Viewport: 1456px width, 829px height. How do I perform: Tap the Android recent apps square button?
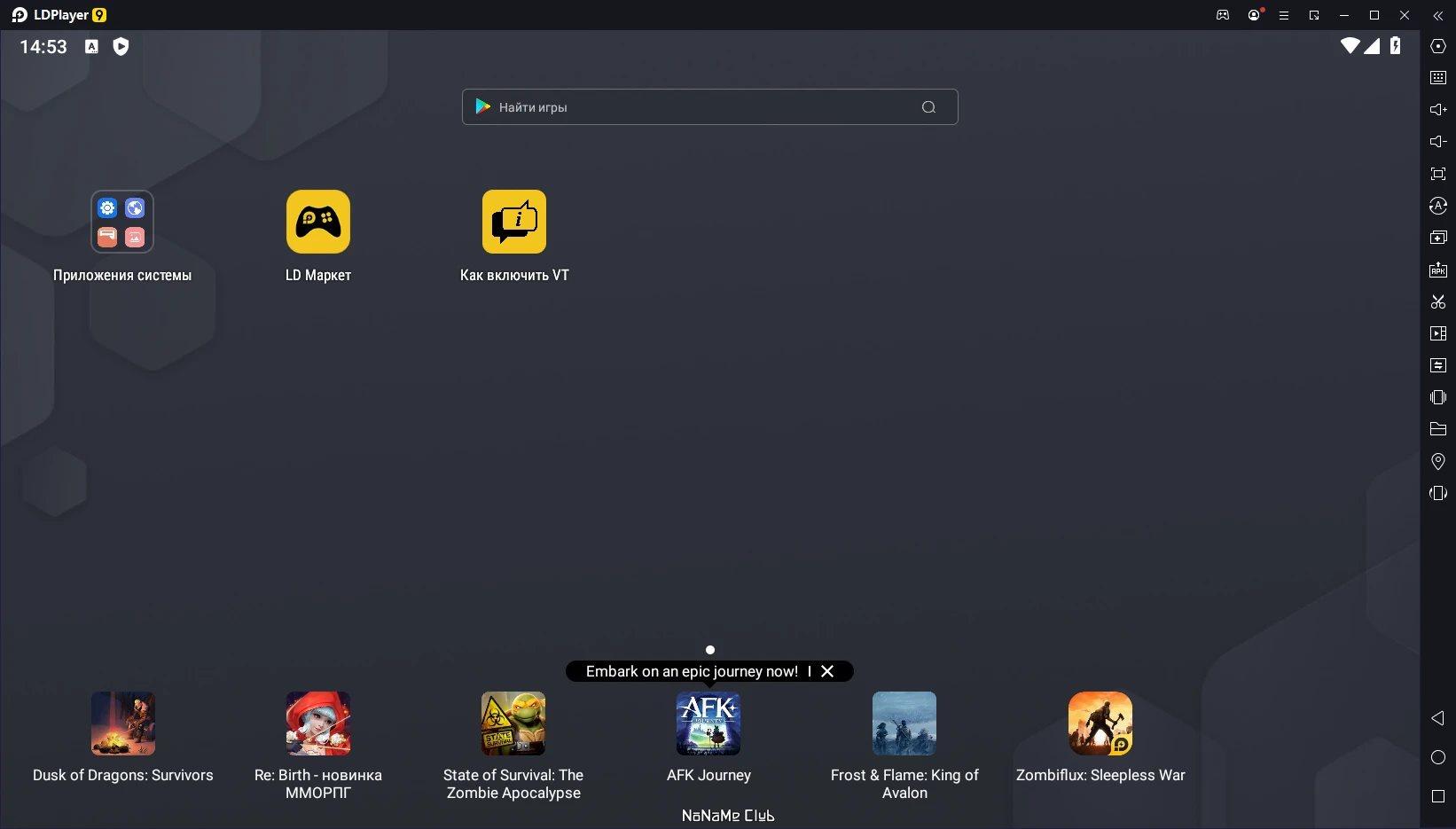point(1438,796)
